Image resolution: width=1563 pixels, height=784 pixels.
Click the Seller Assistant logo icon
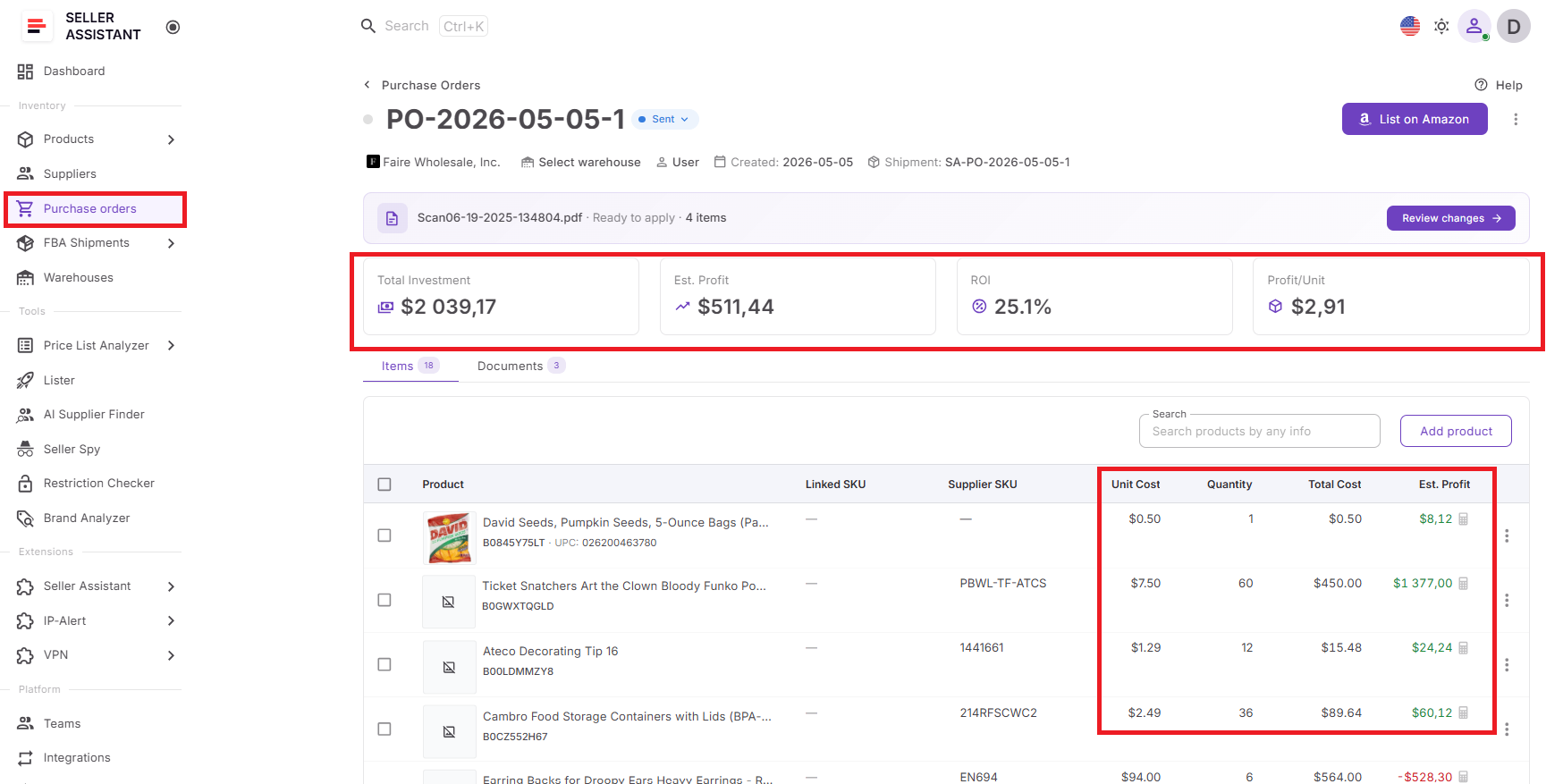(37, 27)
